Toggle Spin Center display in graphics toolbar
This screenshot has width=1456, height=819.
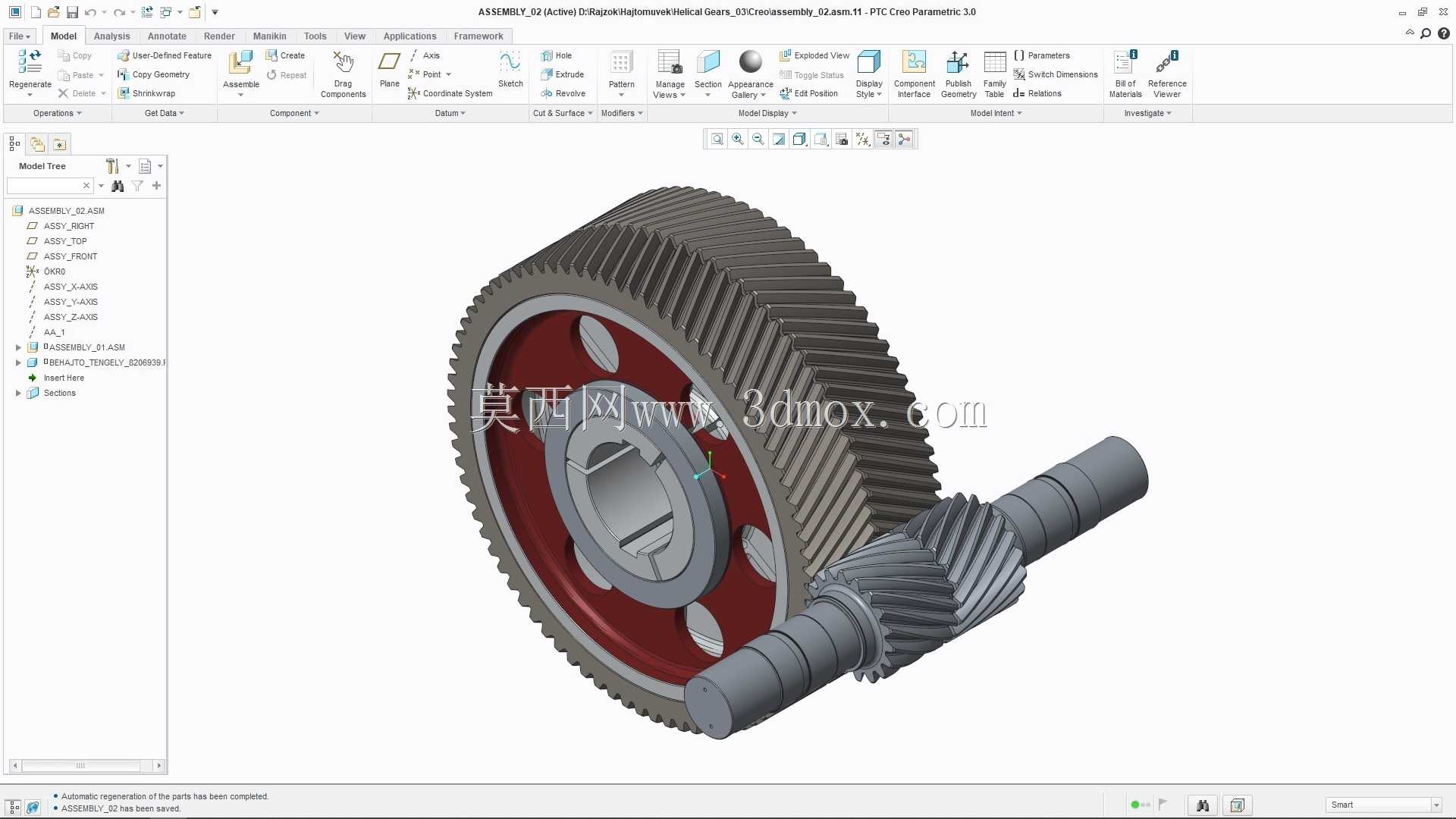[x=904, y=140]
